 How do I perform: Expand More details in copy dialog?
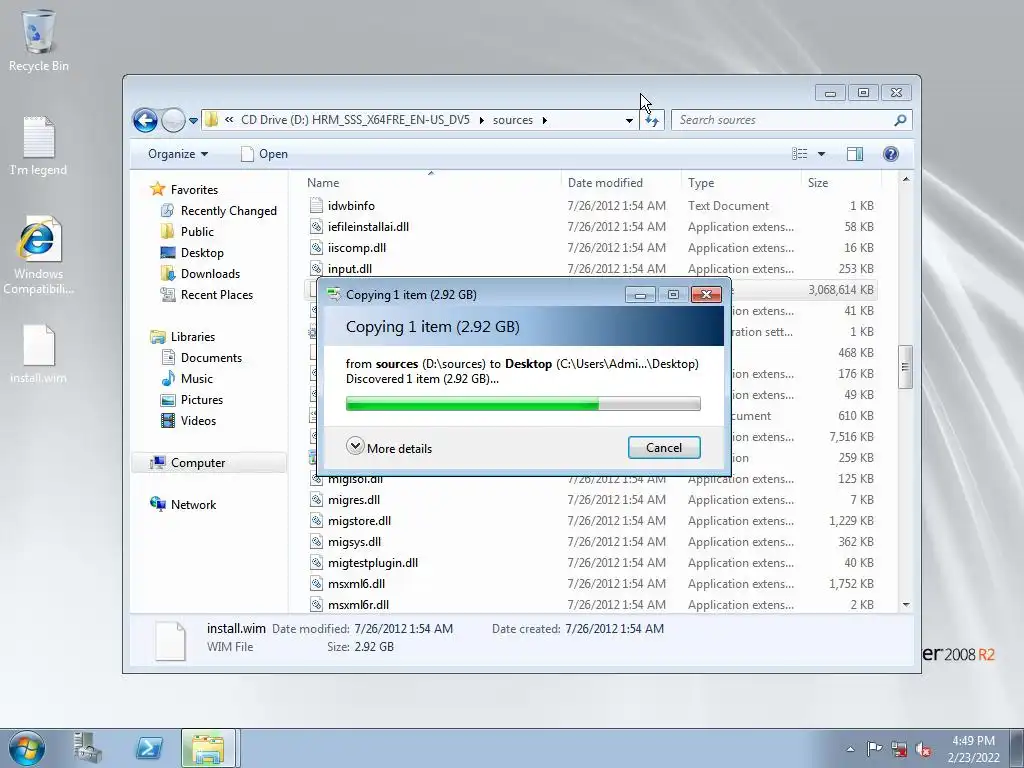coord(389,448)
